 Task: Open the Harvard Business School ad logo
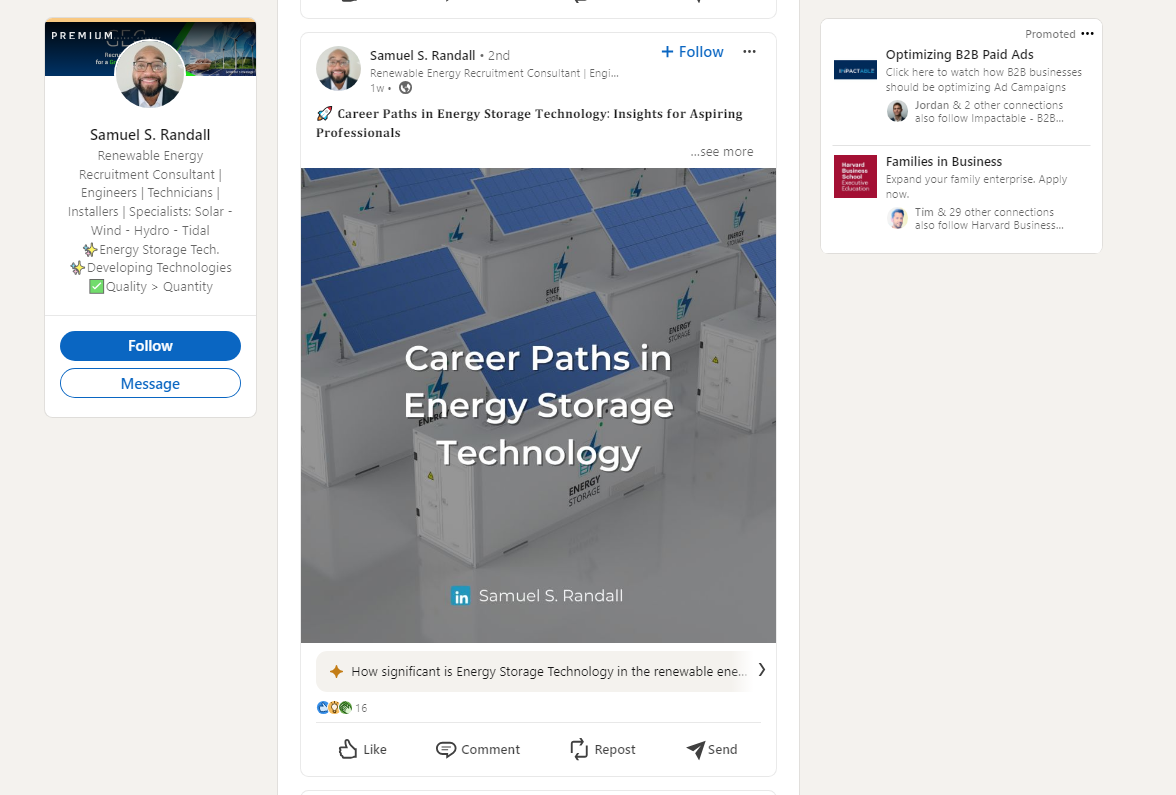[855, 176]
